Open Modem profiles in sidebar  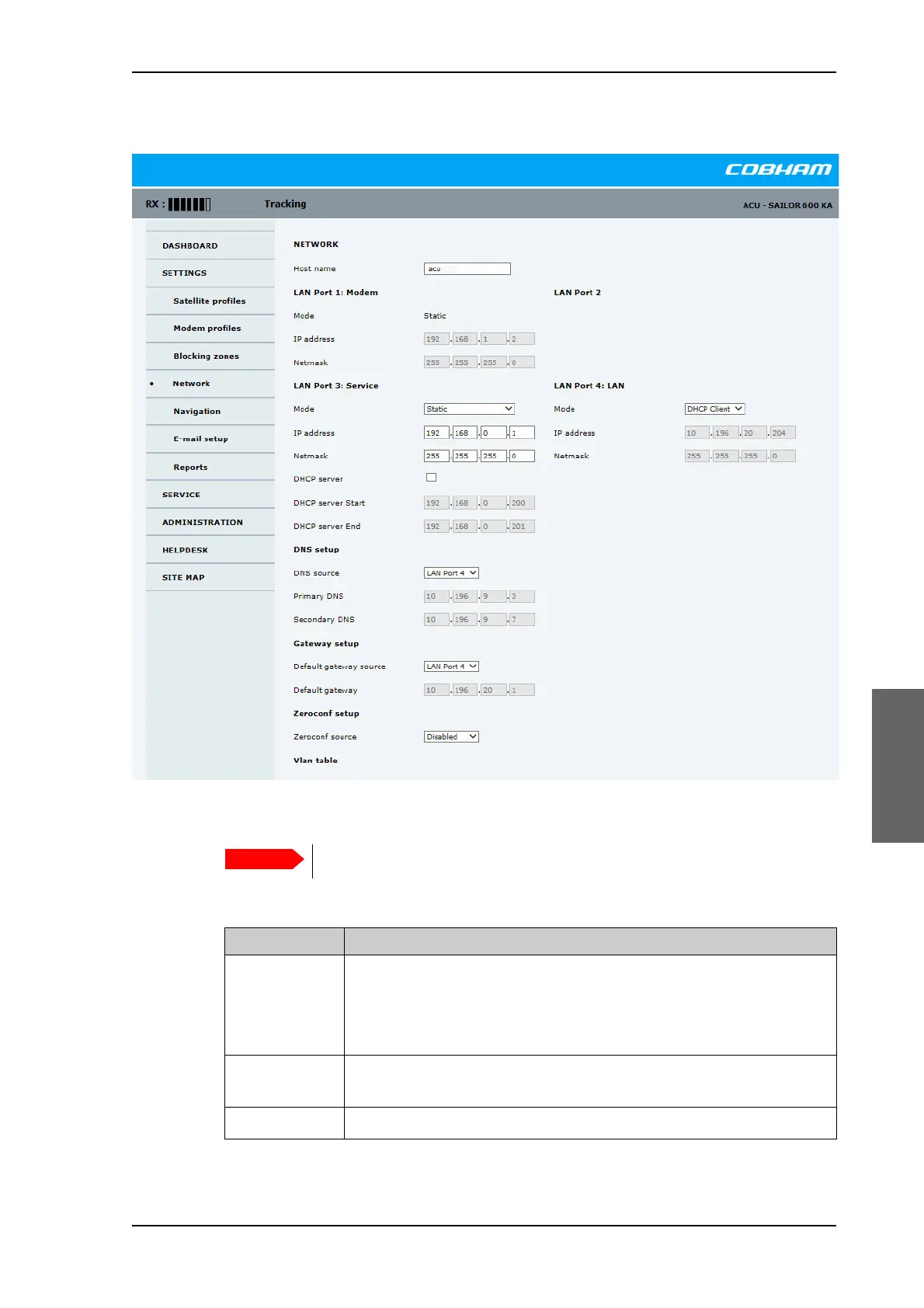pyautogui.click(x=207, y=329)
